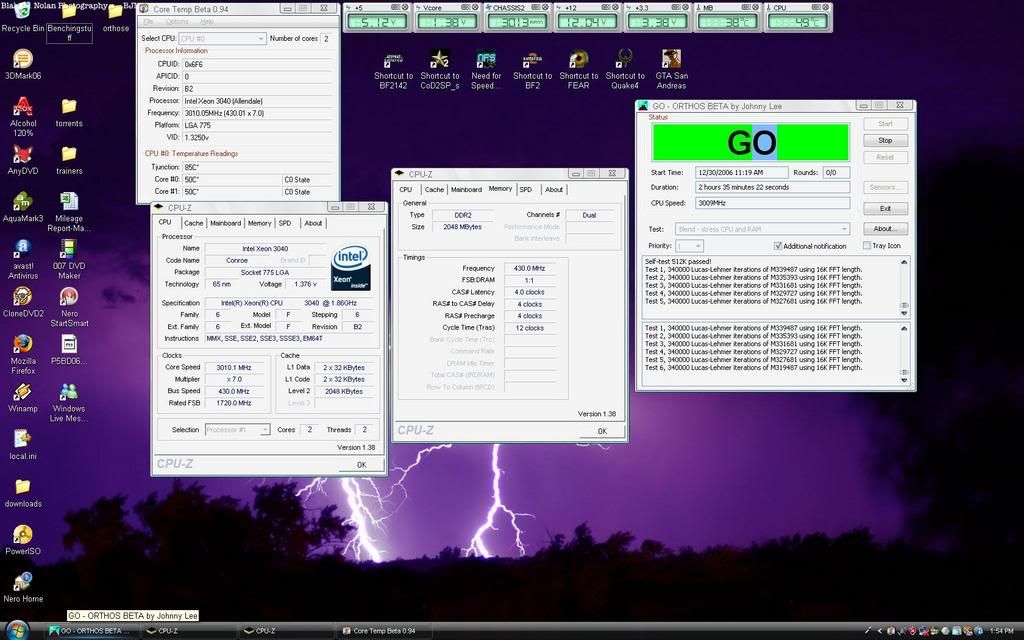
Task: Click the lower ORTHOS log scrollbar
Action: pos(904,353)
